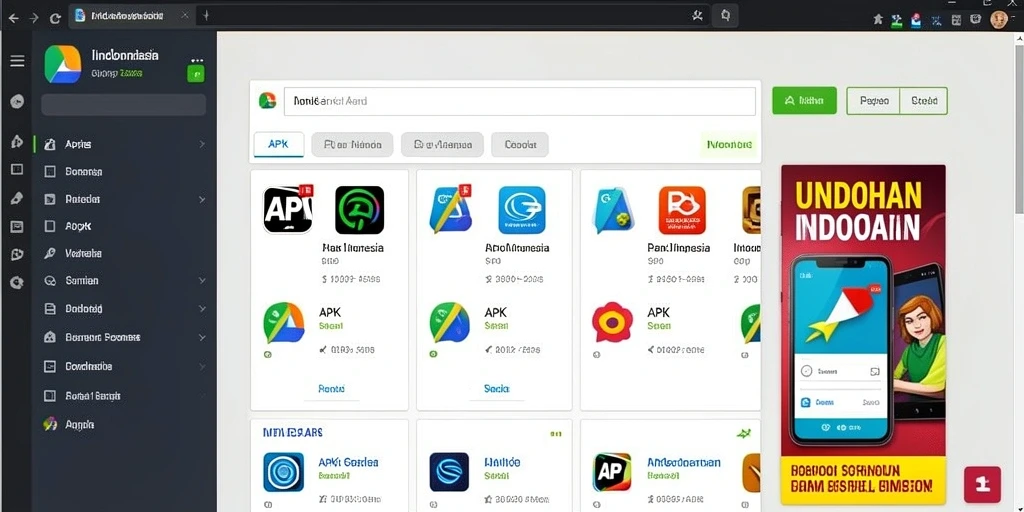The width and height of the screenshot is (1024, 512).
Task: Click into the main search field
Action: [x=520, y=101]
